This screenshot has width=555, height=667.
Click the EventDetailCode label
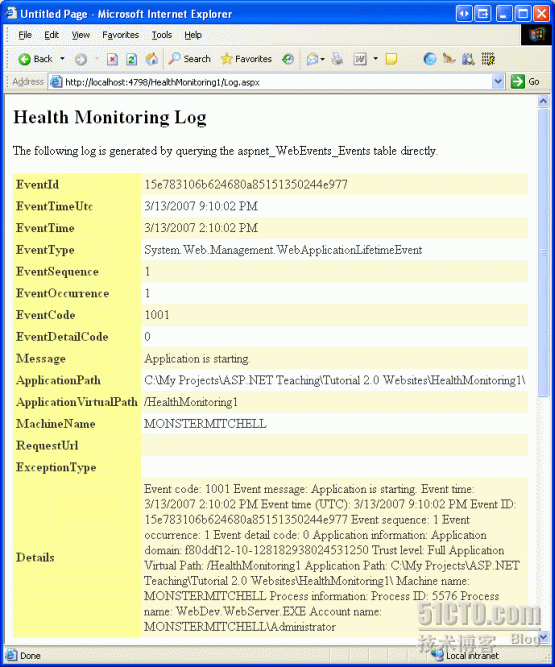[x=62, y=336]
